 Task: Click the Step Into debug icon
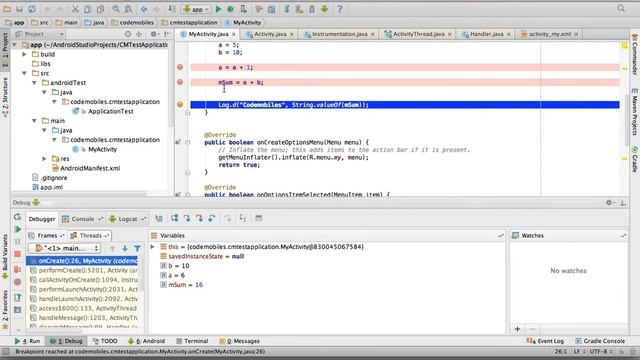point(187,218)
